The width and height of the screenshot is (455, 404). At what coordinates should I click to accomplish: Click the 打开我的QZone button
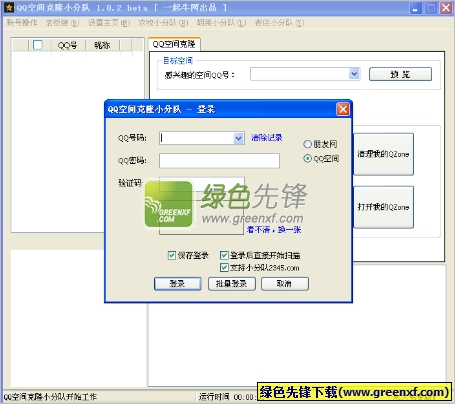[383, 207]
